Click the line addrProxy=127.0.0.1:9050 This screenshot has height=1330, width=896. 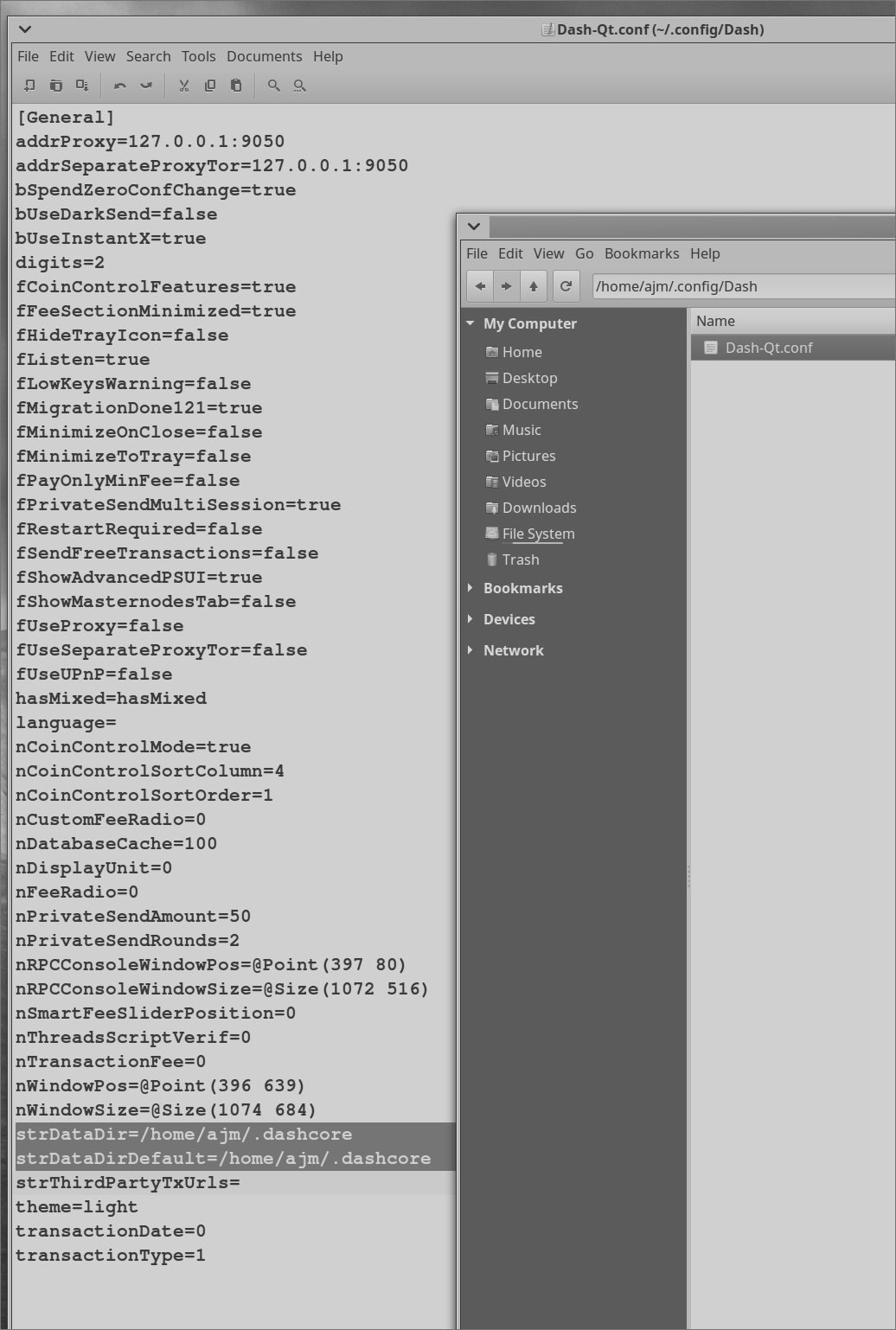coord(150,142)
